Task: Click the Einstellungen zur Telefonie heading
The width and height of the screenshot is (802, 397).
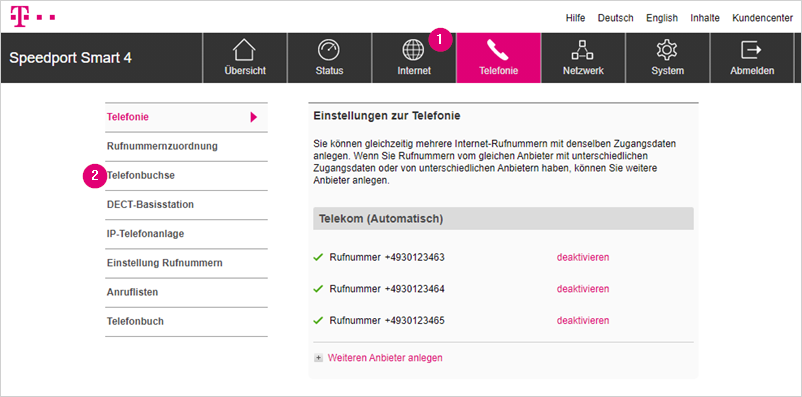Action: 387,116
